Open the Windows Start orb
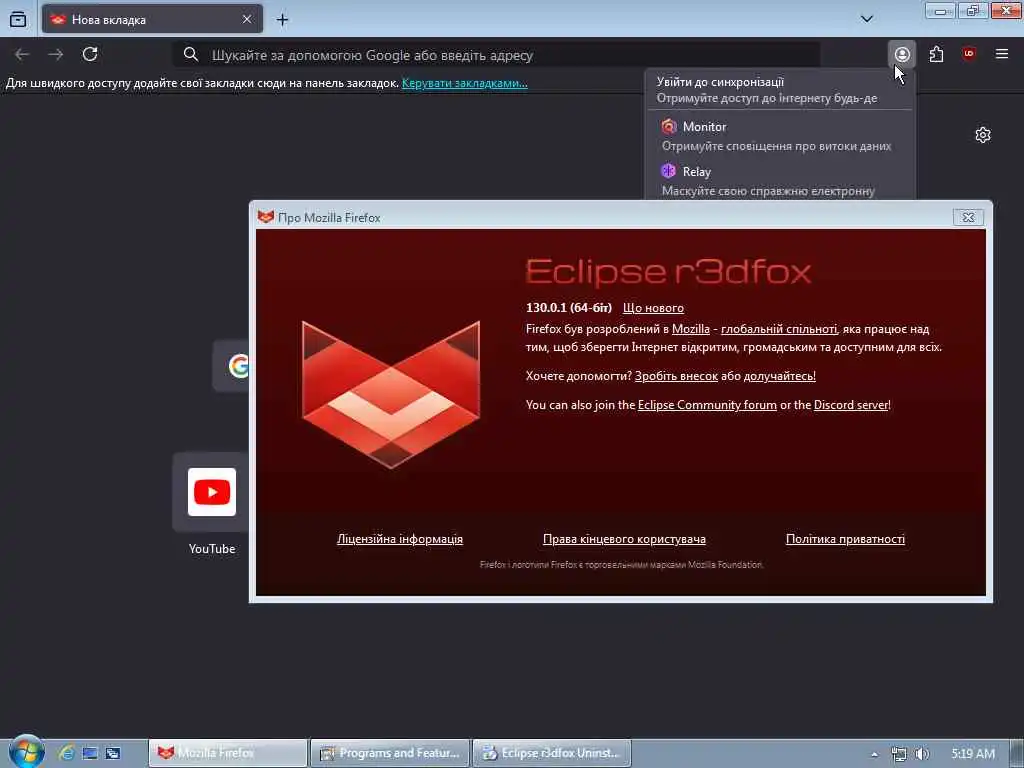1024x768 pixels. coord(26,752)
